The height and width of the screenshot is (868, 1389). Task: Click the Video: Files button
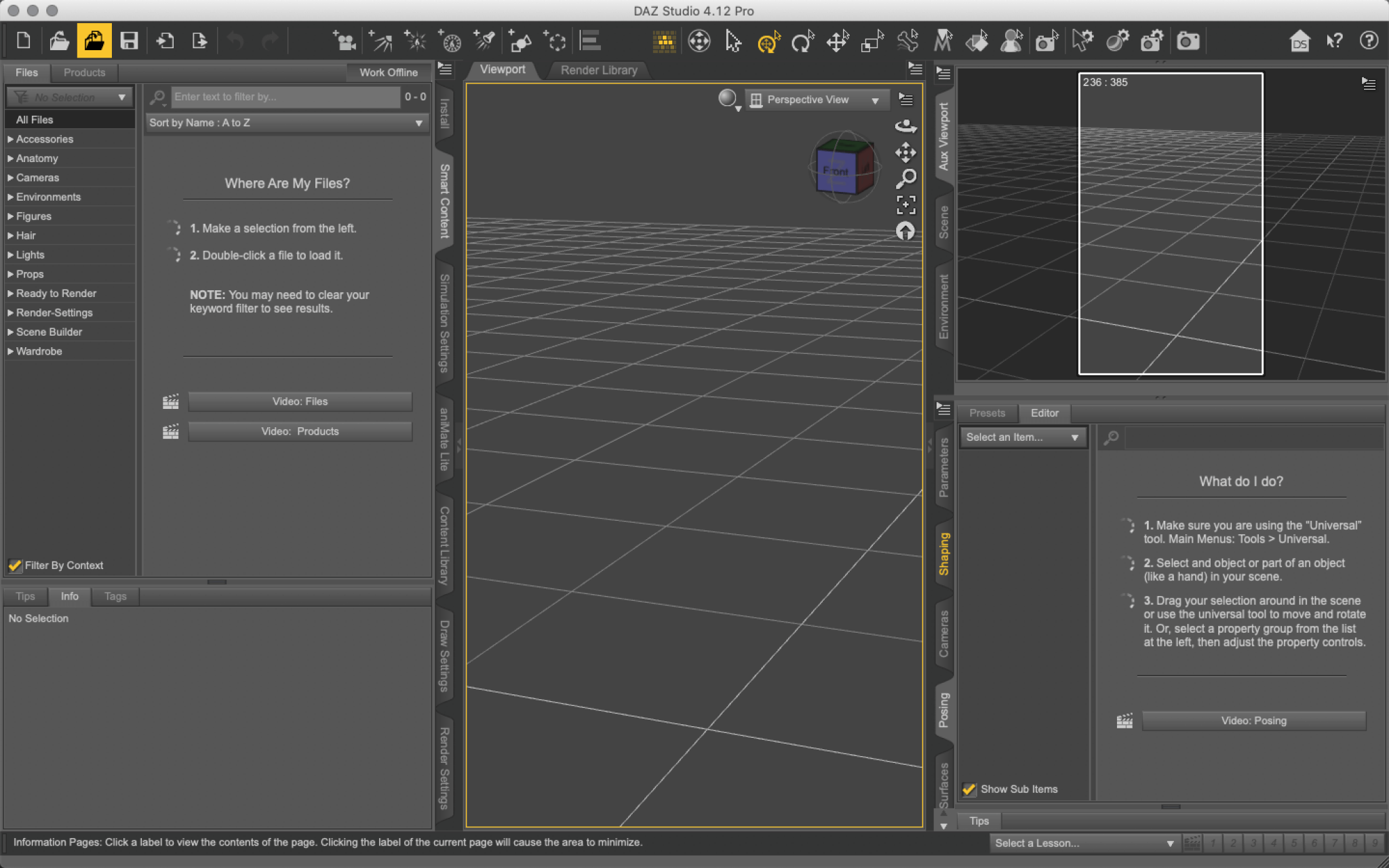(300, 401)
